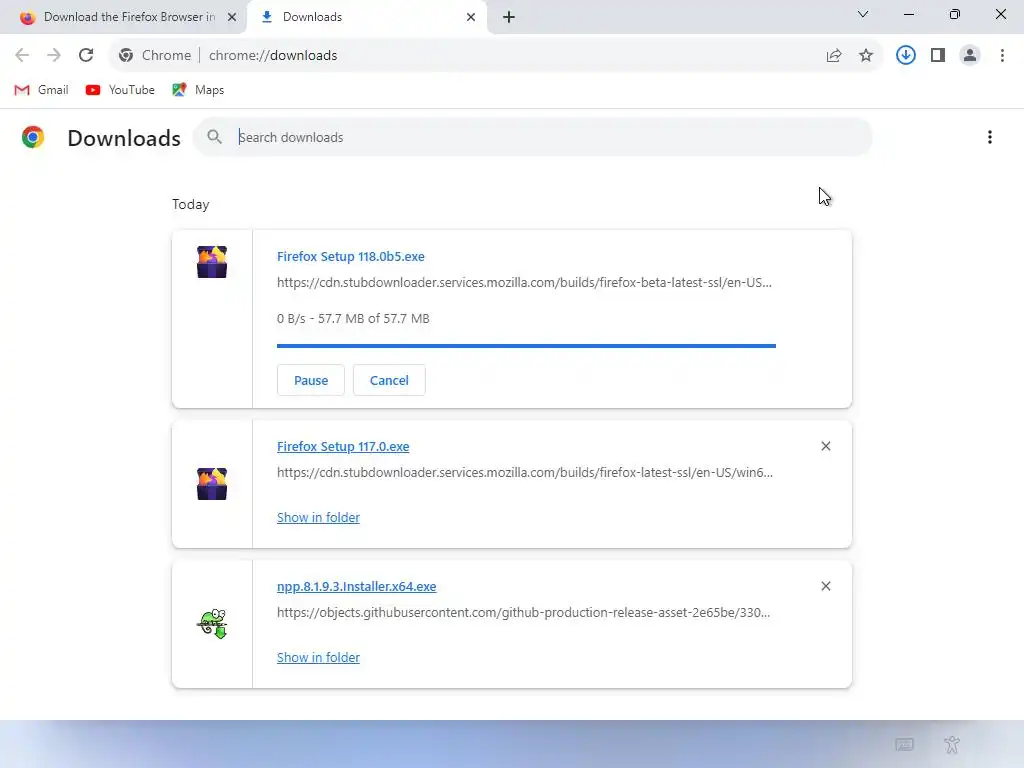Click the search magnifier icon in Downloads
The height and width of the screenshot is (768, 1024).
click(x=214, y=137)
